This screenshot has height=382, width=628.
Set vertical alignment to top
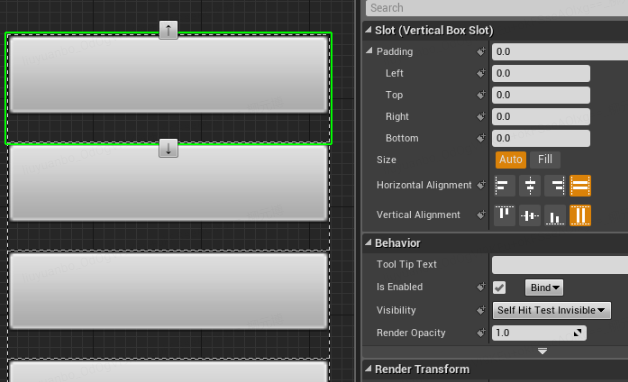click(504, 215)
